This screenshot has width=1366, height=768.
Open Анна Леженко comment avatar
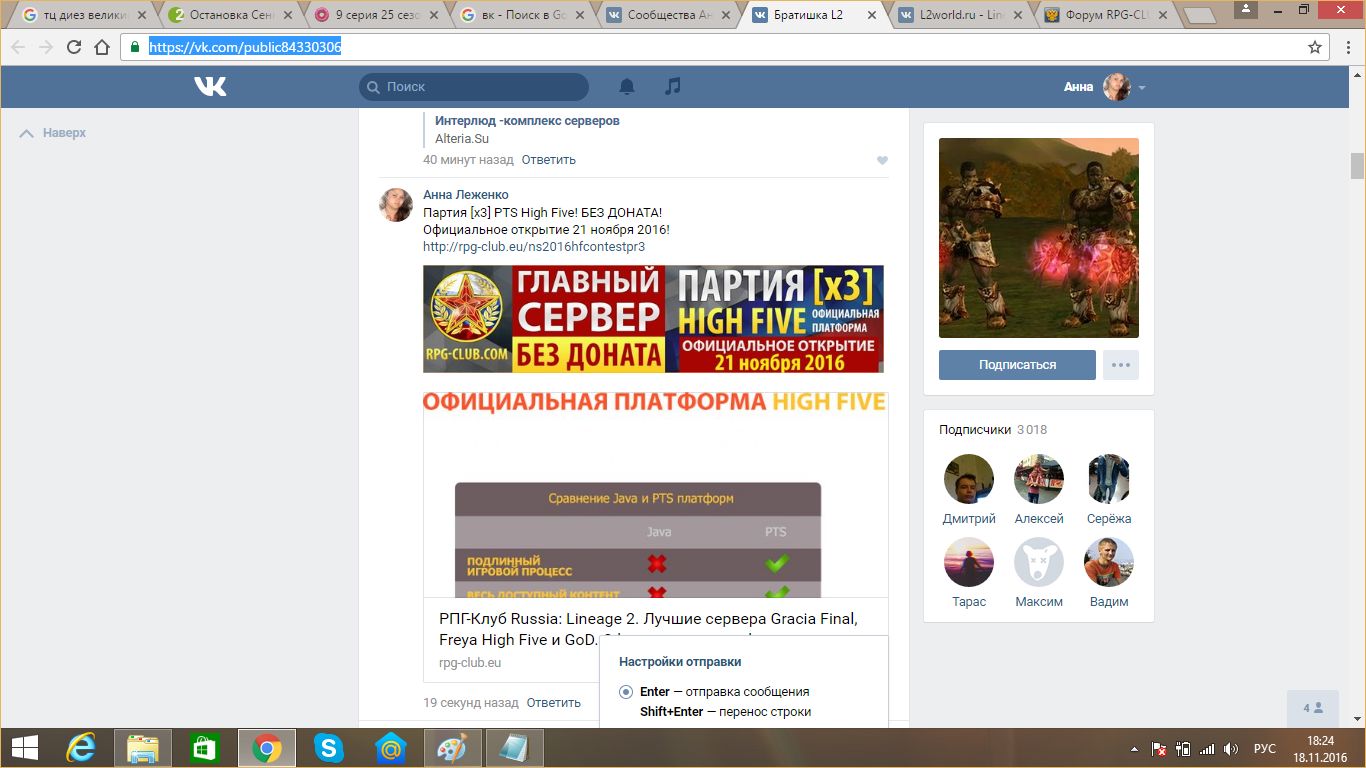point(396,204)
